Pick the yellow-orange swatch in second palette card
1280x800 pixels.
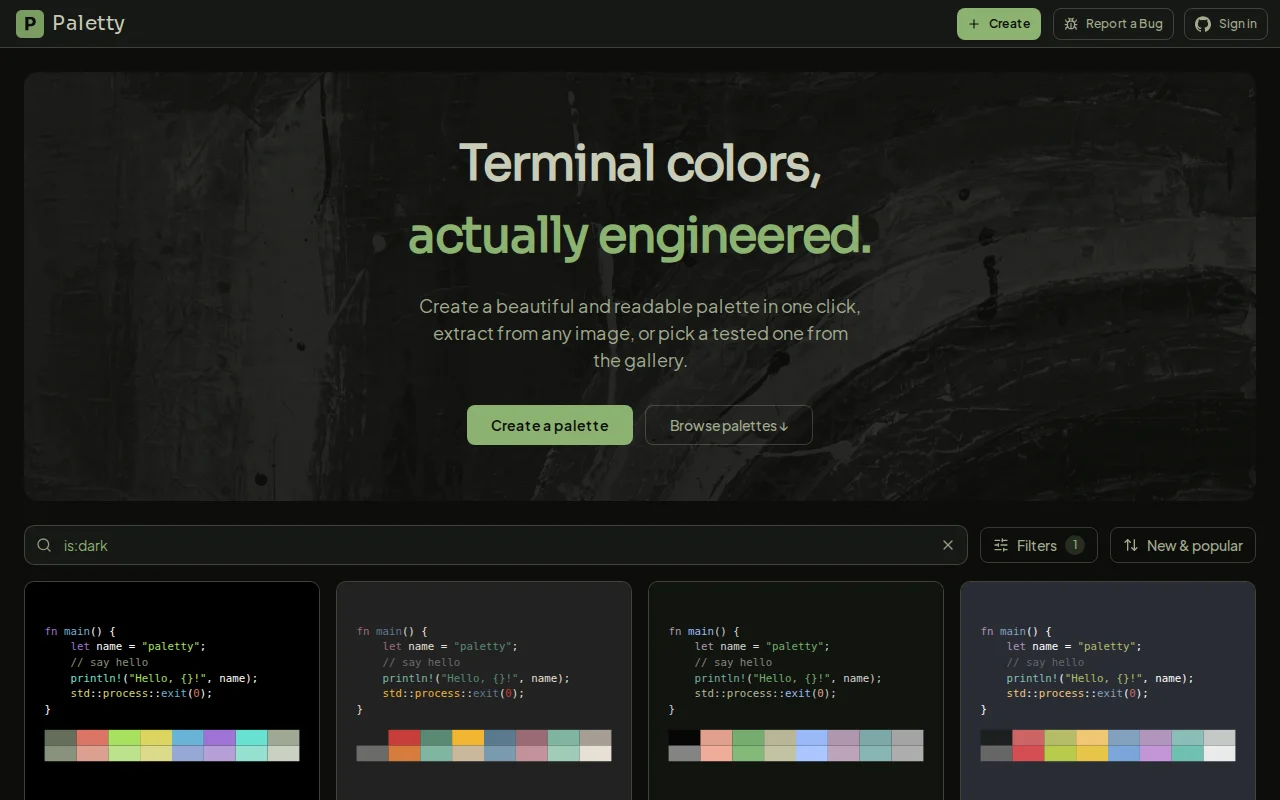click(x=468, y=738)
